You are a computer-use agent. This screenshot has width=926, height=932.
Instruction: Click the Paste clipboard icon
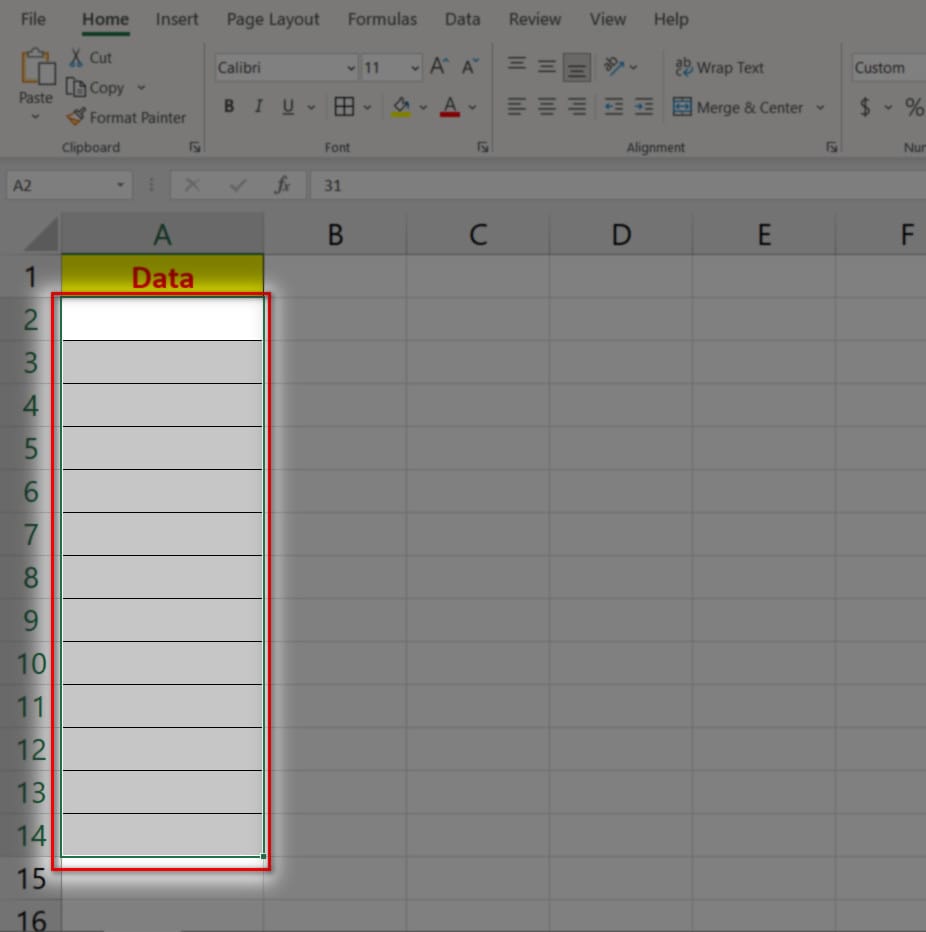tap(36, 69)
